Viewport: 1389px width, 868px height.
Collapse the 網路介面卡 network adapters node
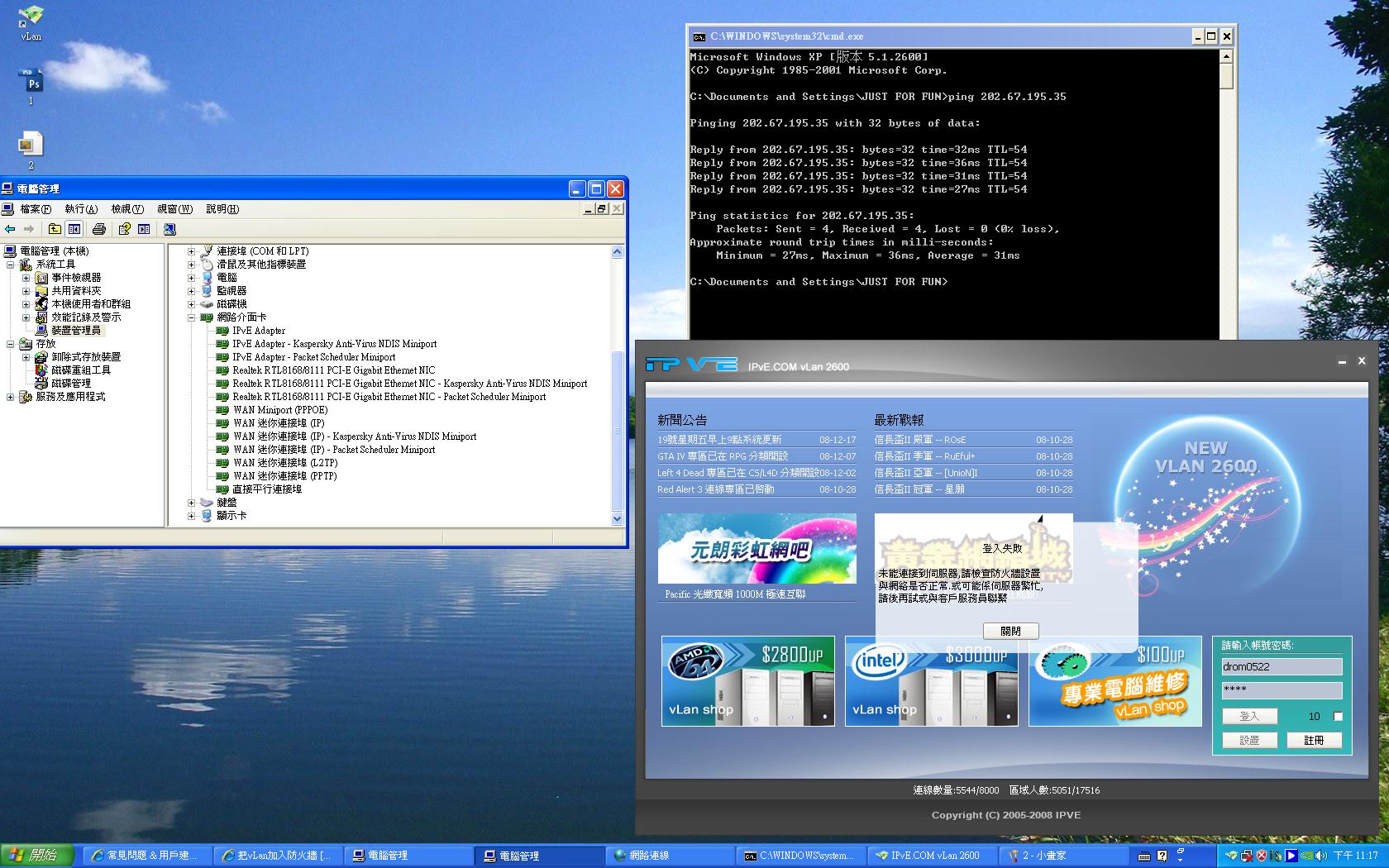[191, 317]
